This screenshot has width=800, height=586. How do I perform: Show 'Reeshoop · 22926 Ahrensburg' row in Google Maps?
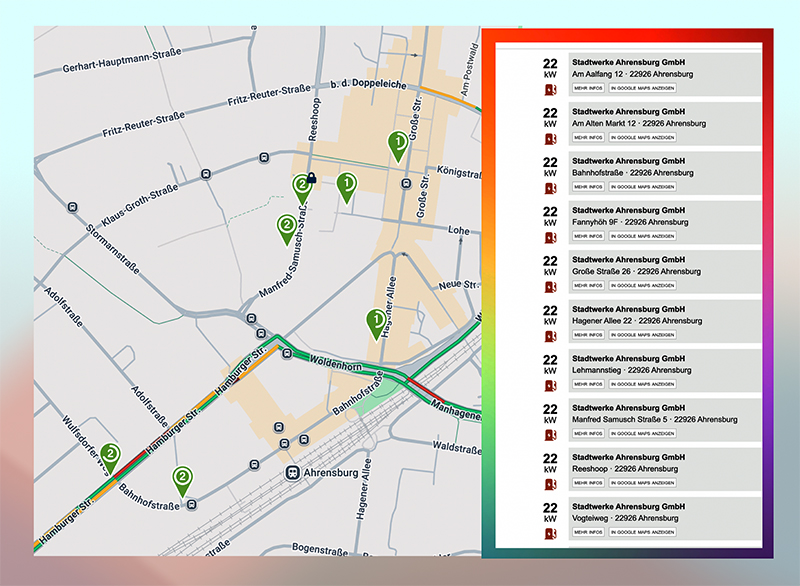[x=643, y=482]
